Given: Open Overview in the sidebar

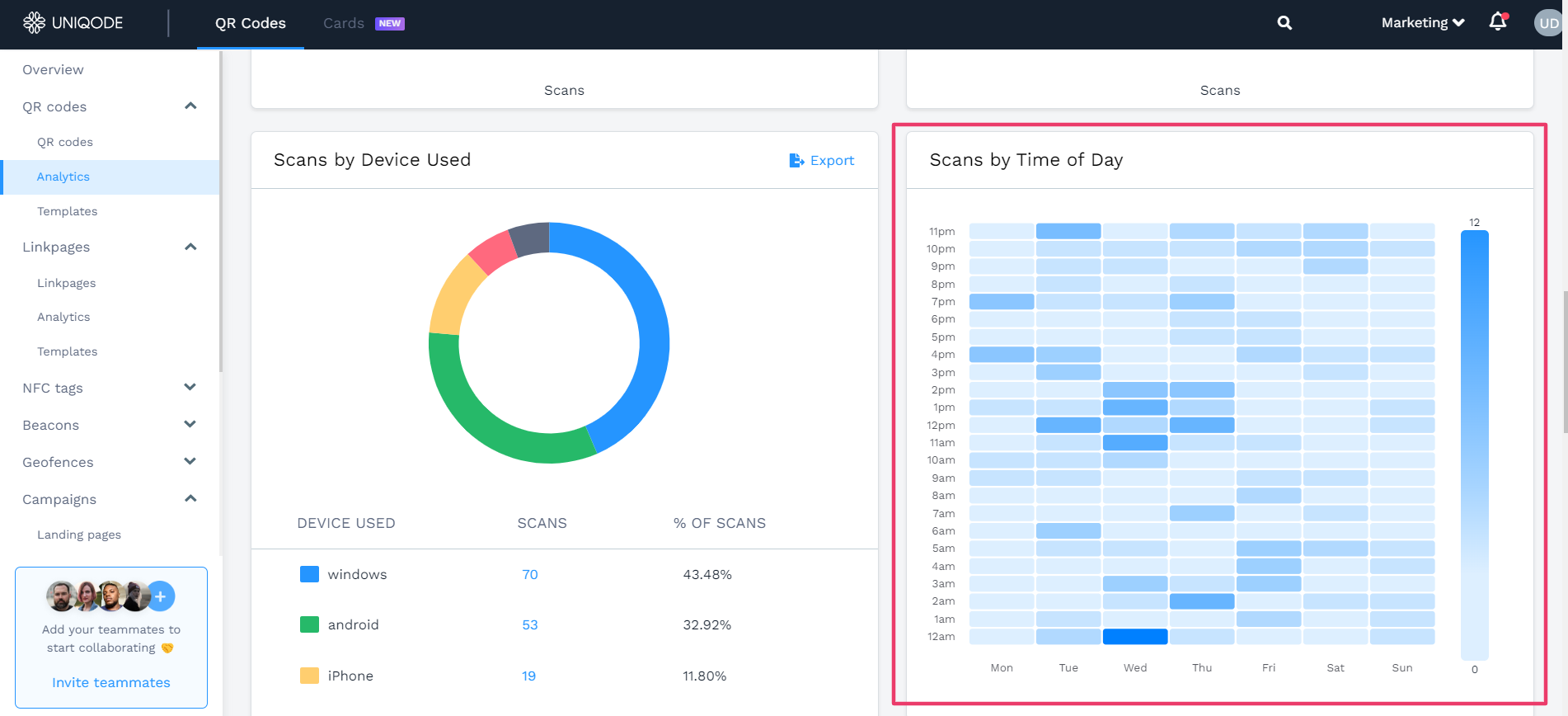Looking at the screenshot, I should click(53, 69).
